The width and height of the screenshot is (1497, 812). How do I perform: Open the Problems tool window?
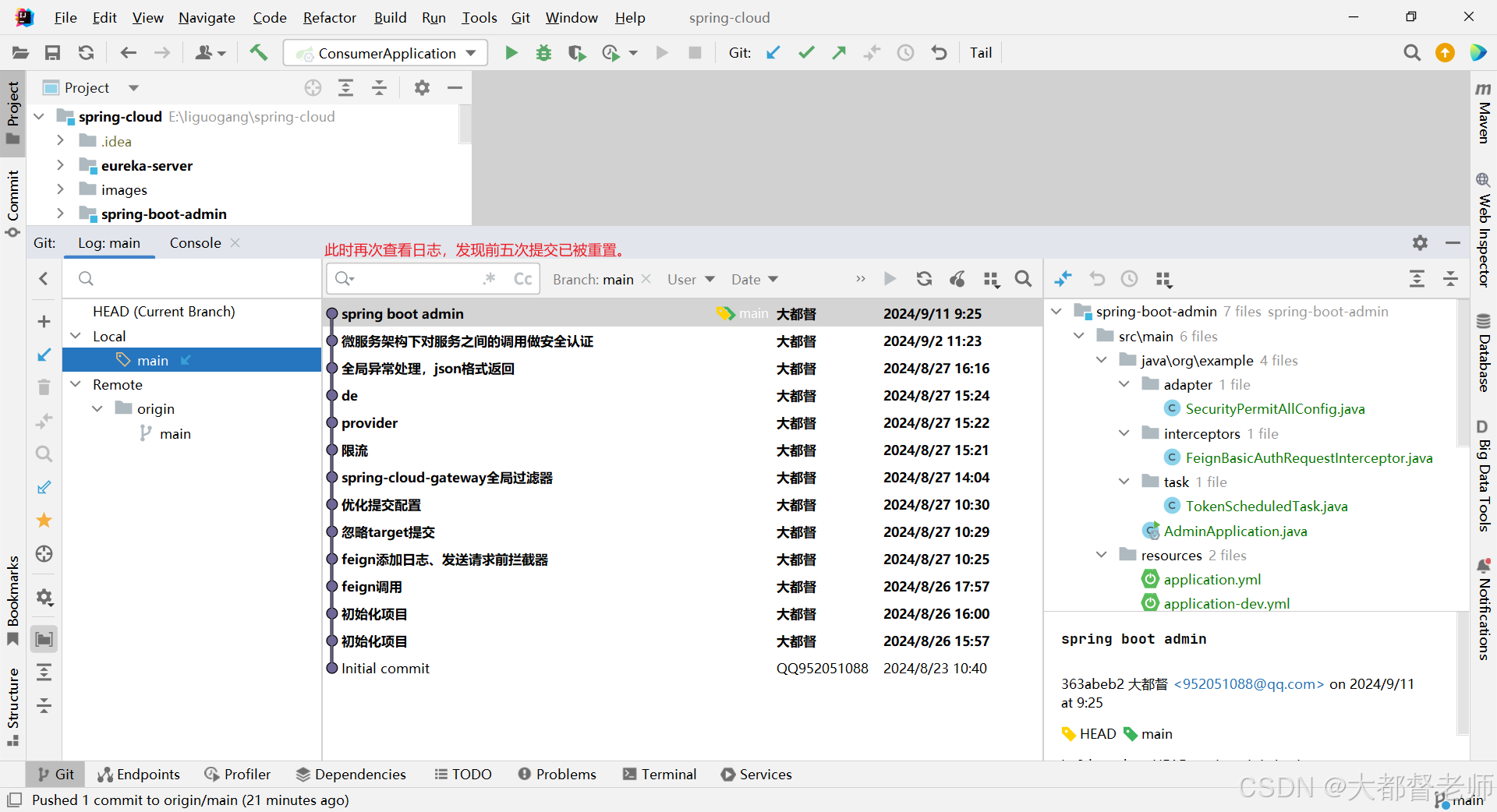(557, 774)
